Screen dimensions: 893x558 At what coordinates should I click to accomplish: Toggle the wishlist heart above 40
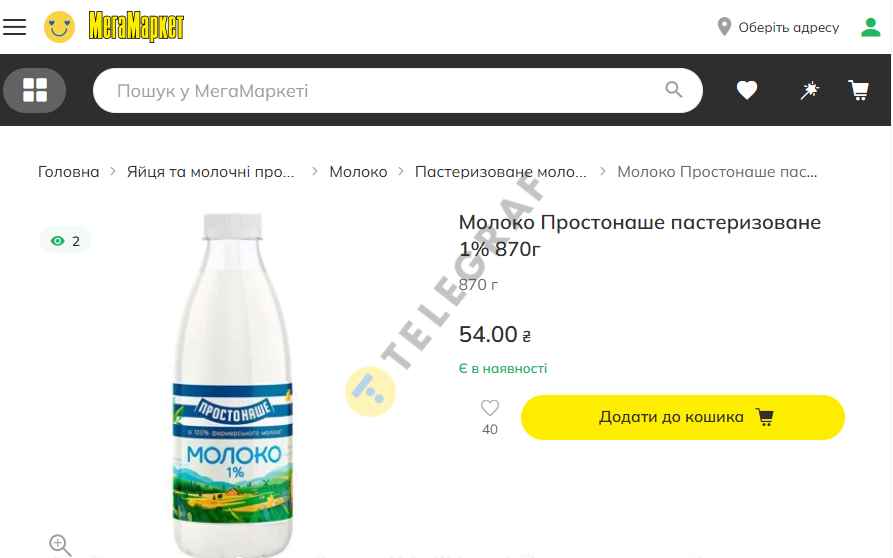[x=490, y=408]
